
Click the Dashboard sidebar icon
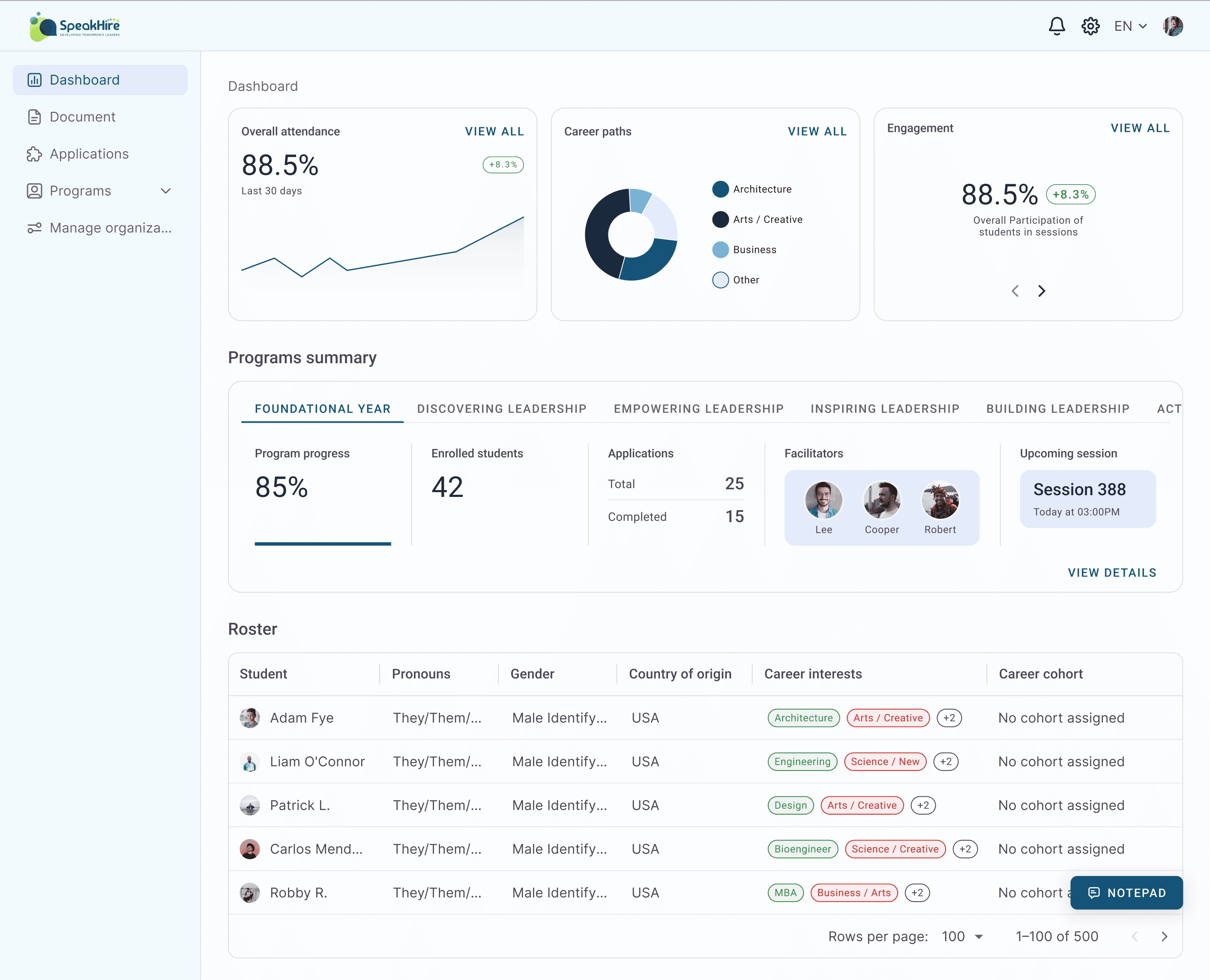[34, 80]
